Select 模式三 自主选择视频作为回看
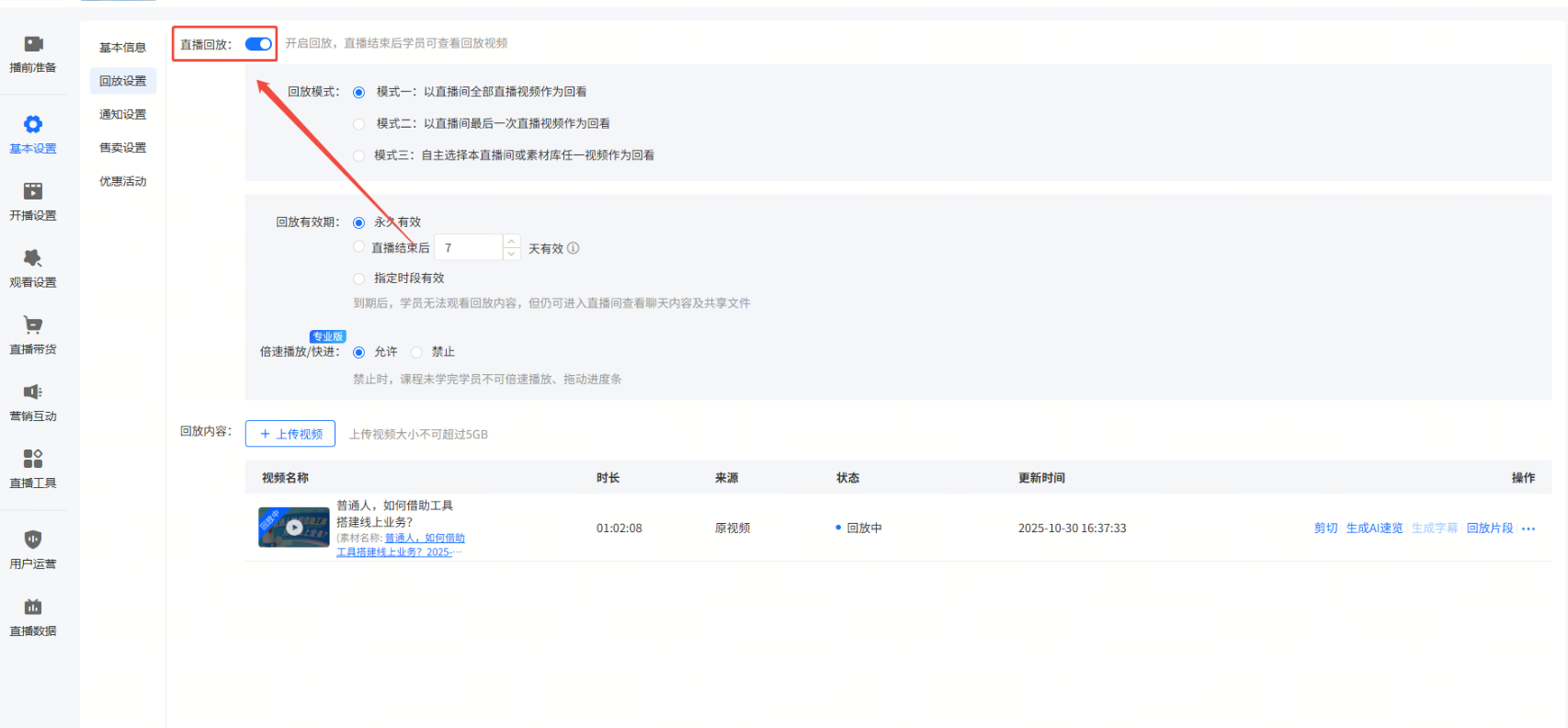The width and height of the screenshot is (1568, 728). click(x=359, y=155)
